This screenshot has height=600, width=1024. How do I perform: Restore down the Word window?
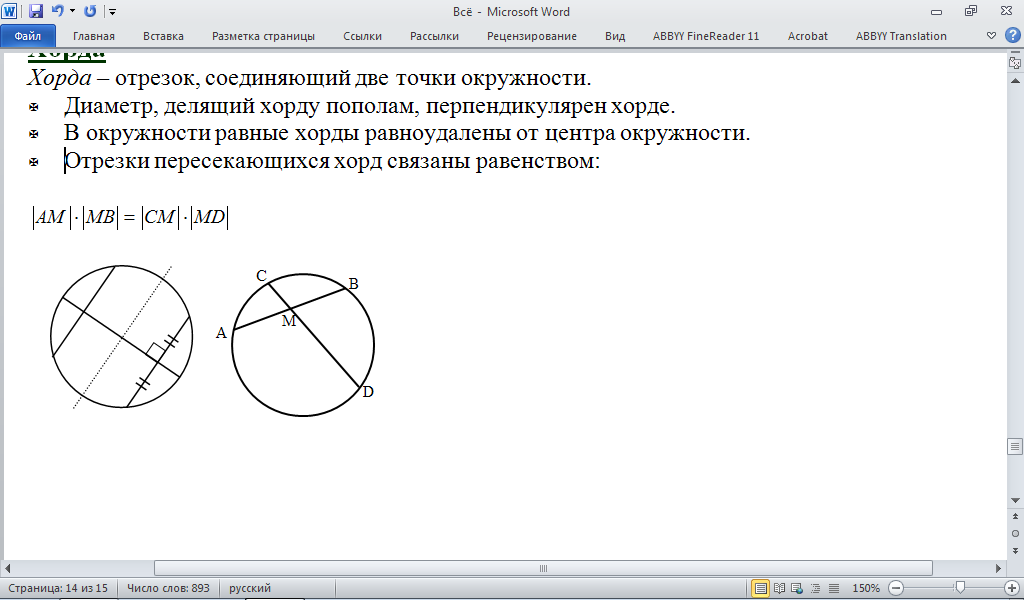pyautogui.click(x=970, y=11)
